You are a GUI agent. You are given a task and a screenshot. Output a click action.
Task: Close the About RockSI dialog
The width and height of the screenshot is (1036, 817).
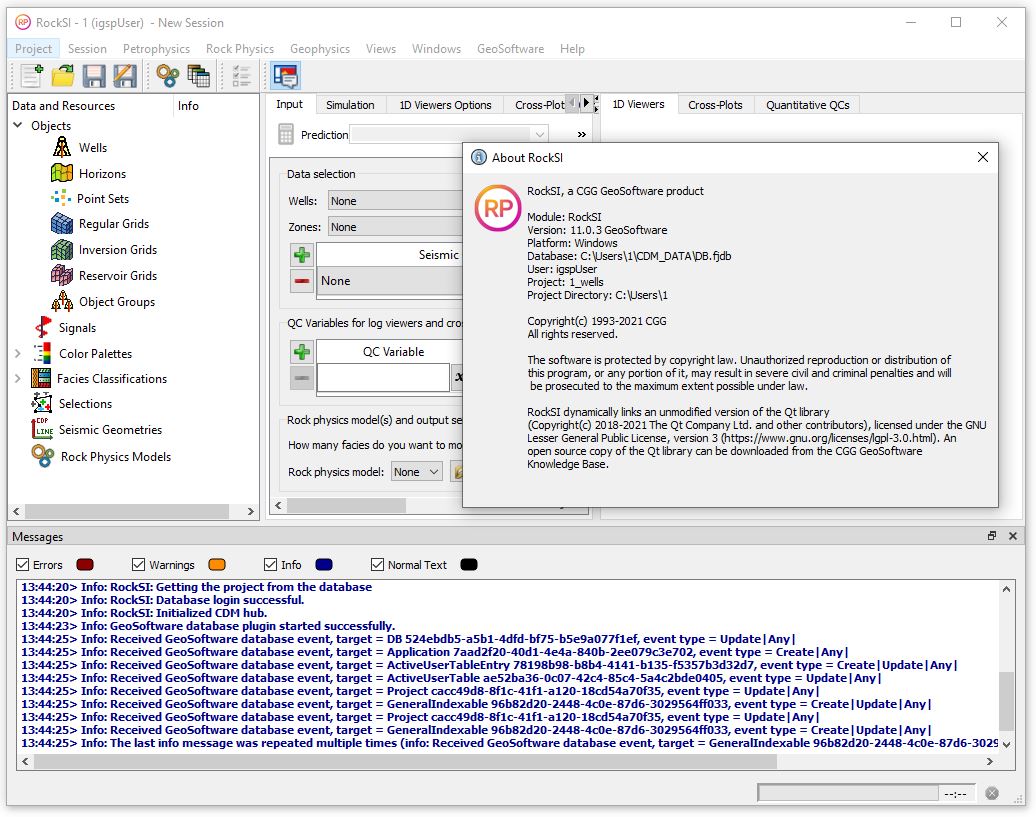tap(982, 157)
